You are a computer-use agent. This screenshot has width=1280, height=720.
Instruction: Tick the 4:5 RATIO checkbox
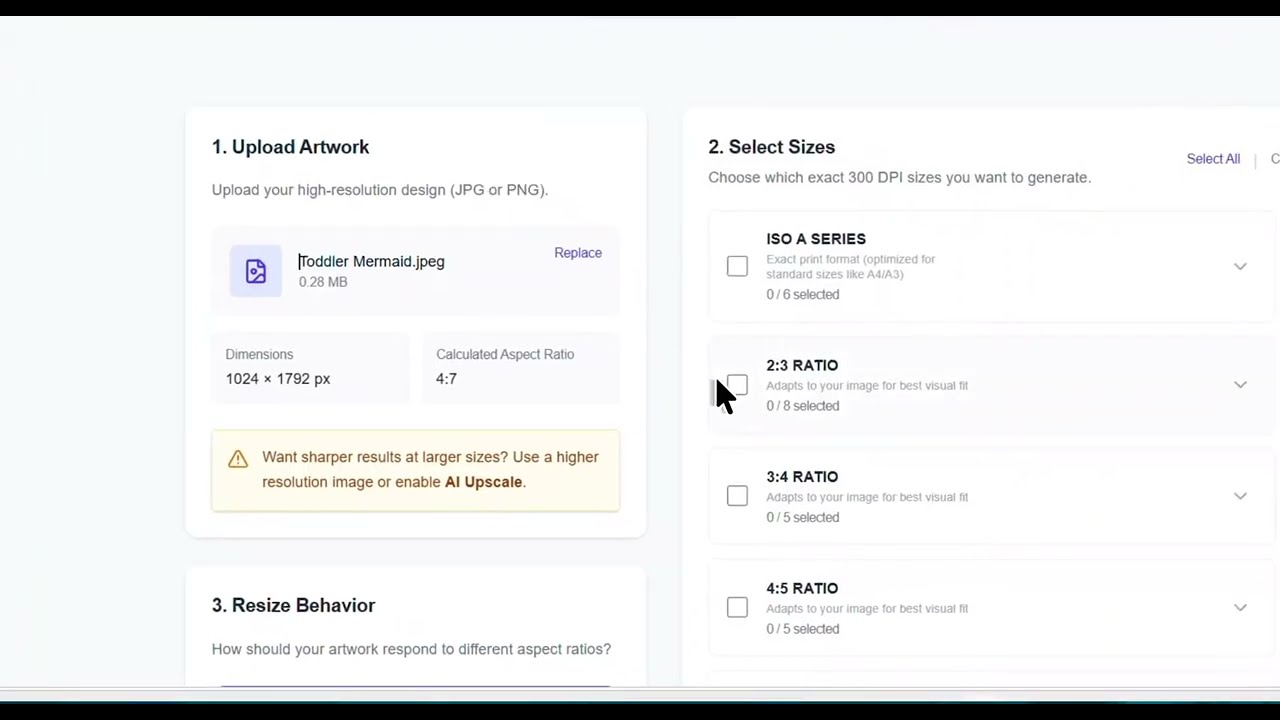[x=737, y=608]
